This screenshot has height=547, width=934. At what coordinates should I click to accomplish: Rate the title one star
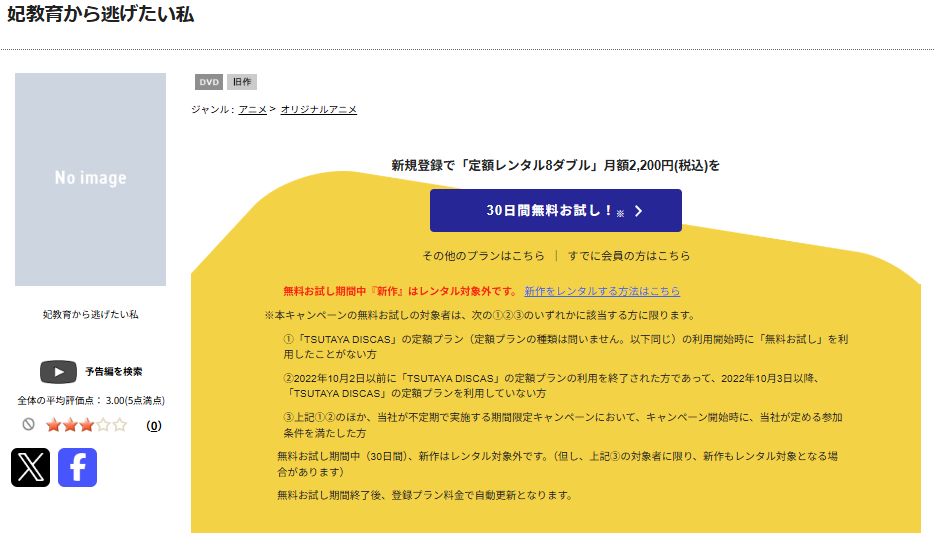pos(54,425)
